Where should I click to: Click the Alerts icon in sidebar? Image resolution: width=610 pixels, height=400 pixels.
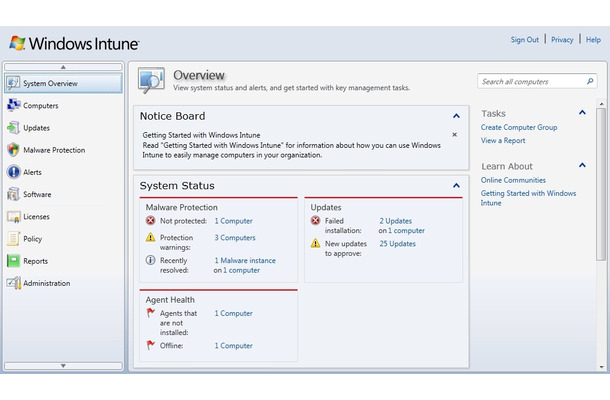coord(13,172)
